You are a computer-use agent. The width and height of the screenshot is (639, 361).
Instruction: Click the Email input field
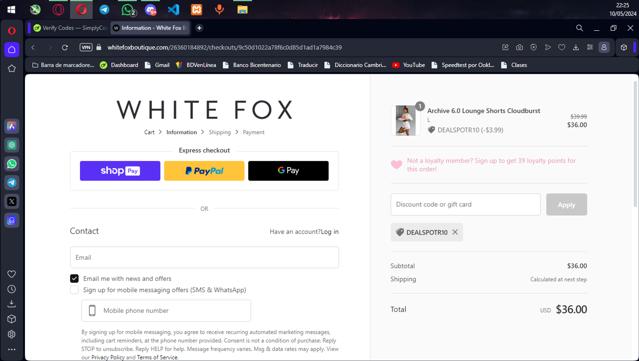(204, 258)
